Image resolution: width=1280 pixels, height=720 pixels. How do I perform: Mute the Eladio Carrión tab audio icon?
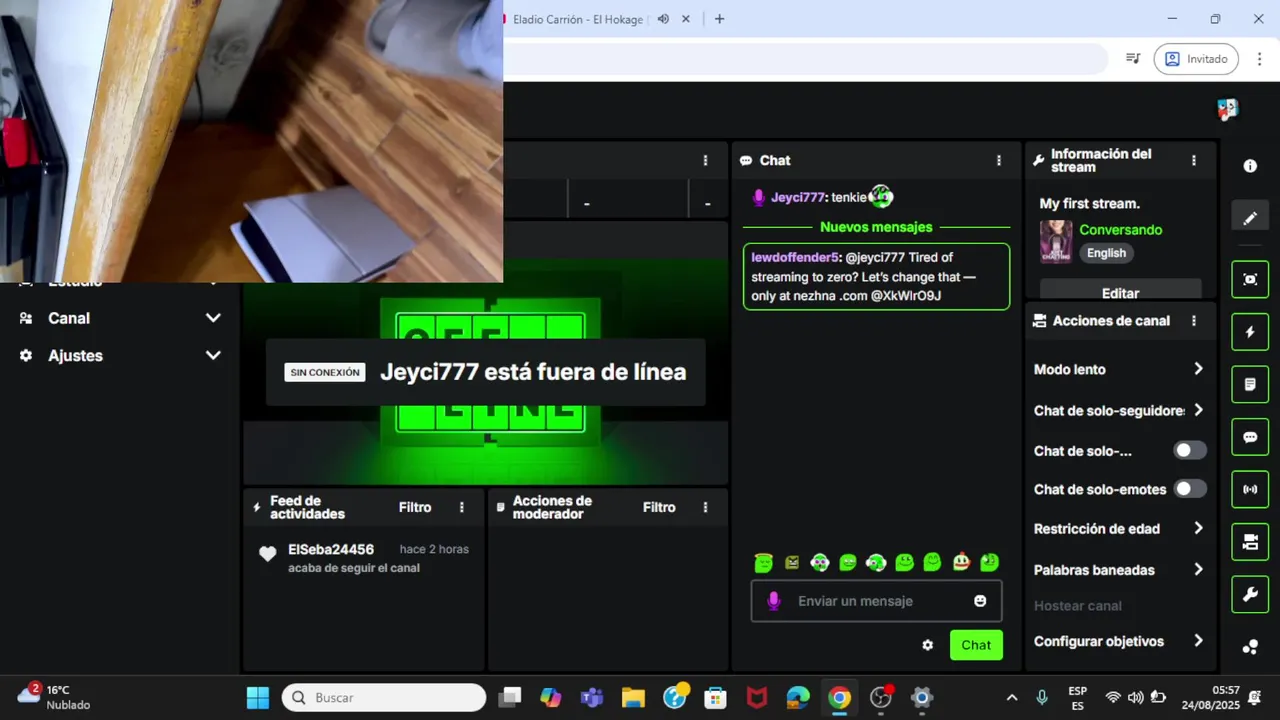point(663,19)
